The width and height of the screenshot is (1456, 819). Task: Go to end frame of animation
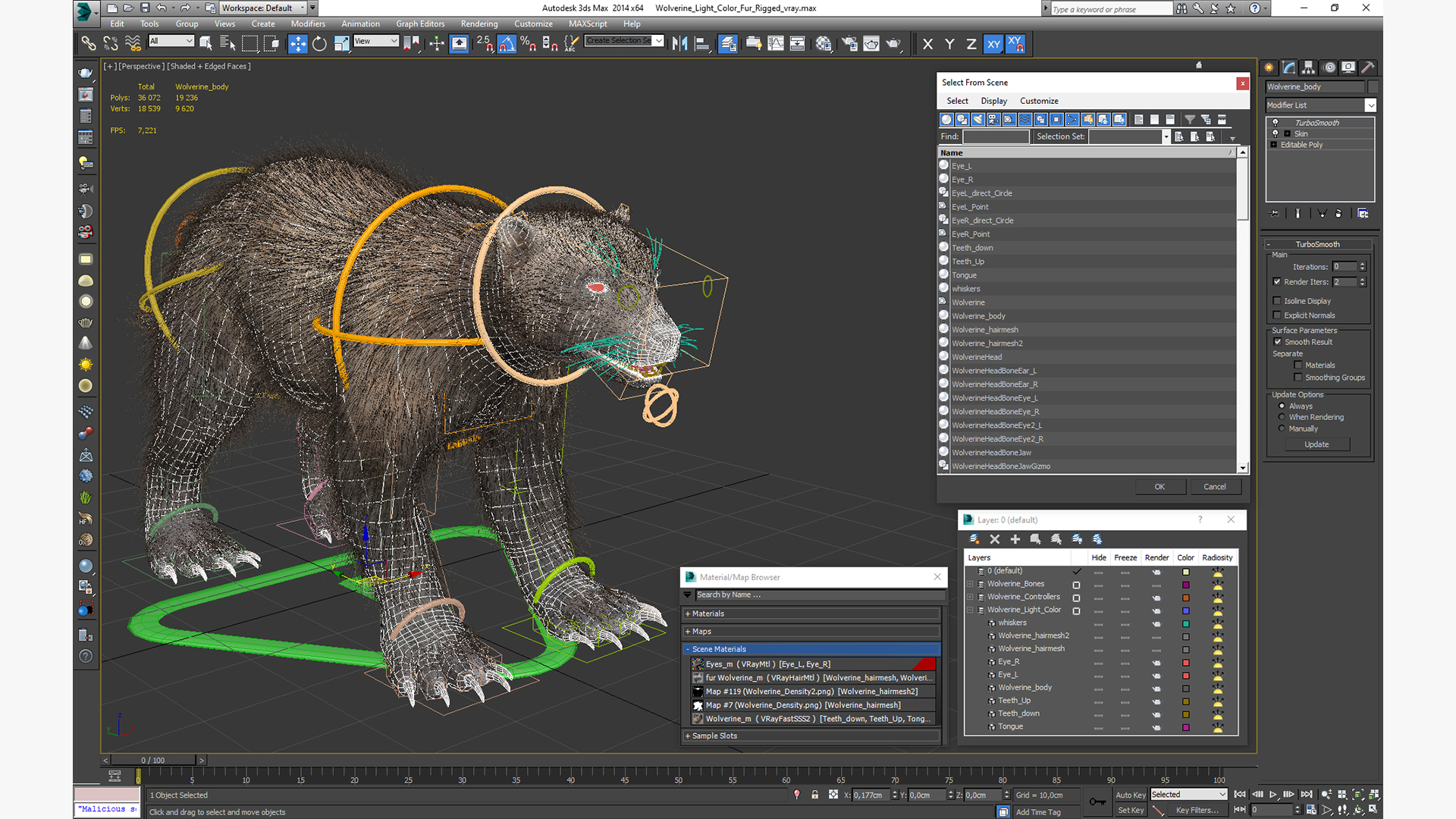pyautogui.click(x=1306, y=795)
